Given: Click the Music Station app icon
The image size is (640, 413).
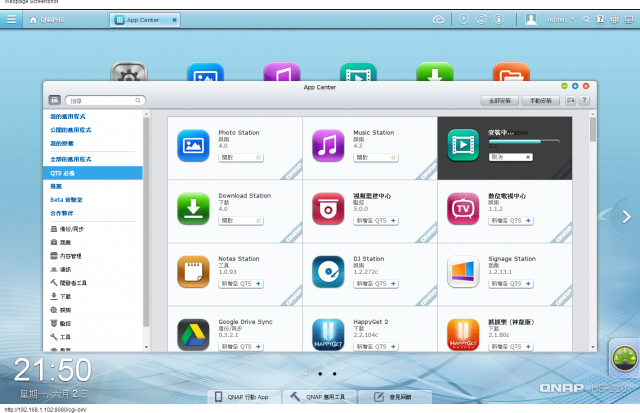Looking at the screenshot, I should (x=328, y=146).
